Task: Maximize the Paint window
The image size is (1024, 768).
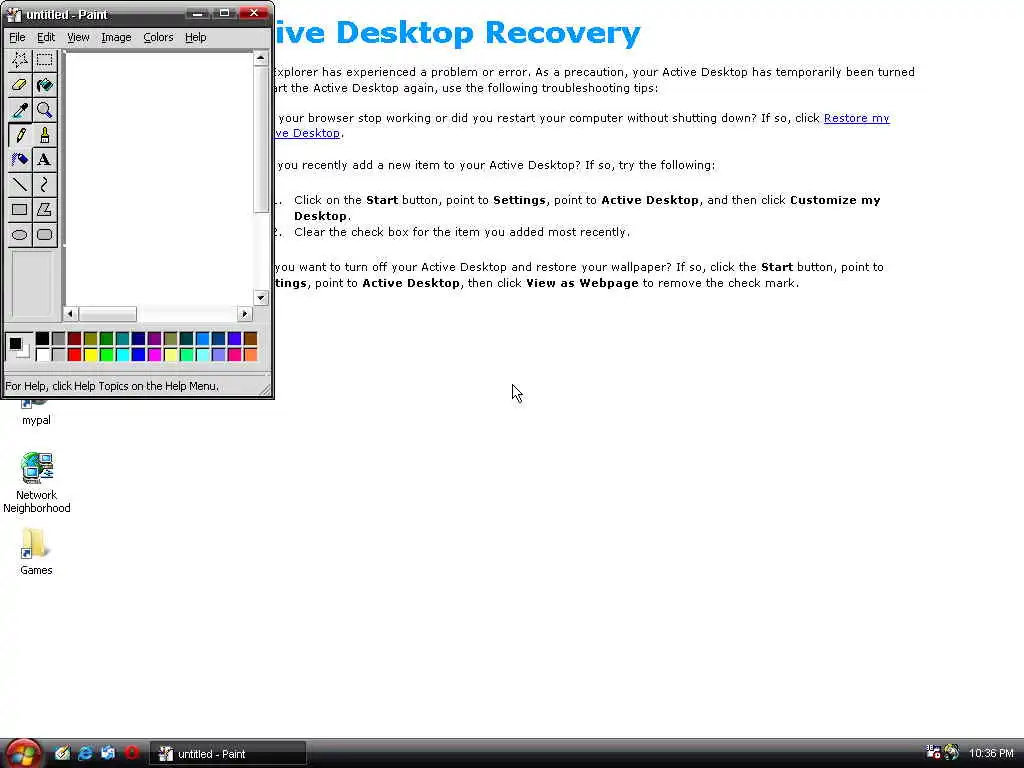Action: (x=224, y=13)
